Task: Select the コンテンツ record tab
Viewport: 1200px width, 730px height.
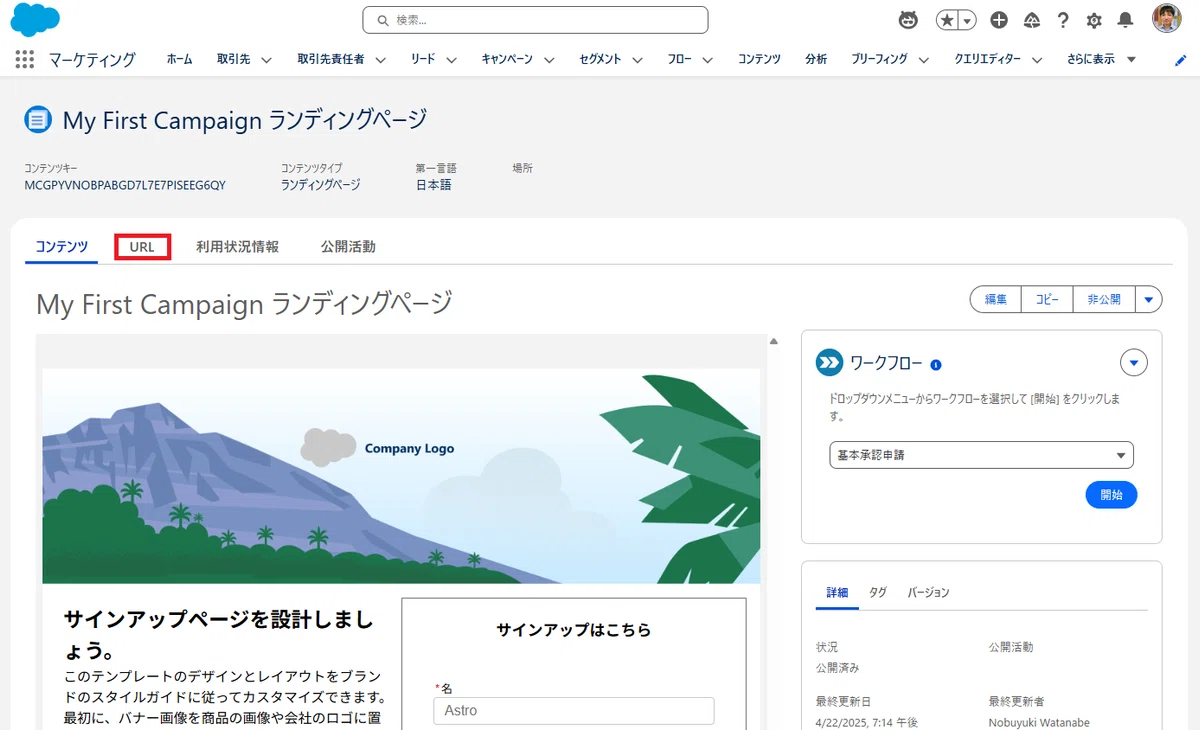Action: point(62,247)
